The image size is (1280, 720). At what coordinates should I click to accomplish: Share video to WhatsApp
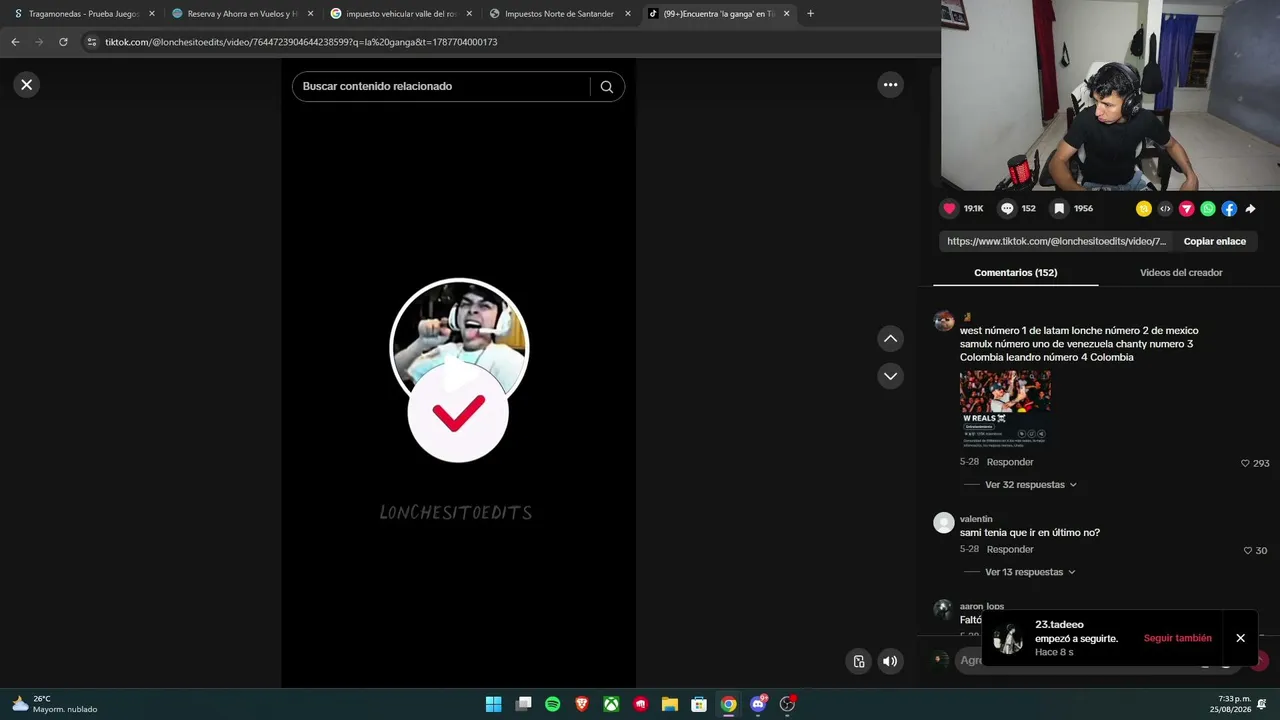1208,209
